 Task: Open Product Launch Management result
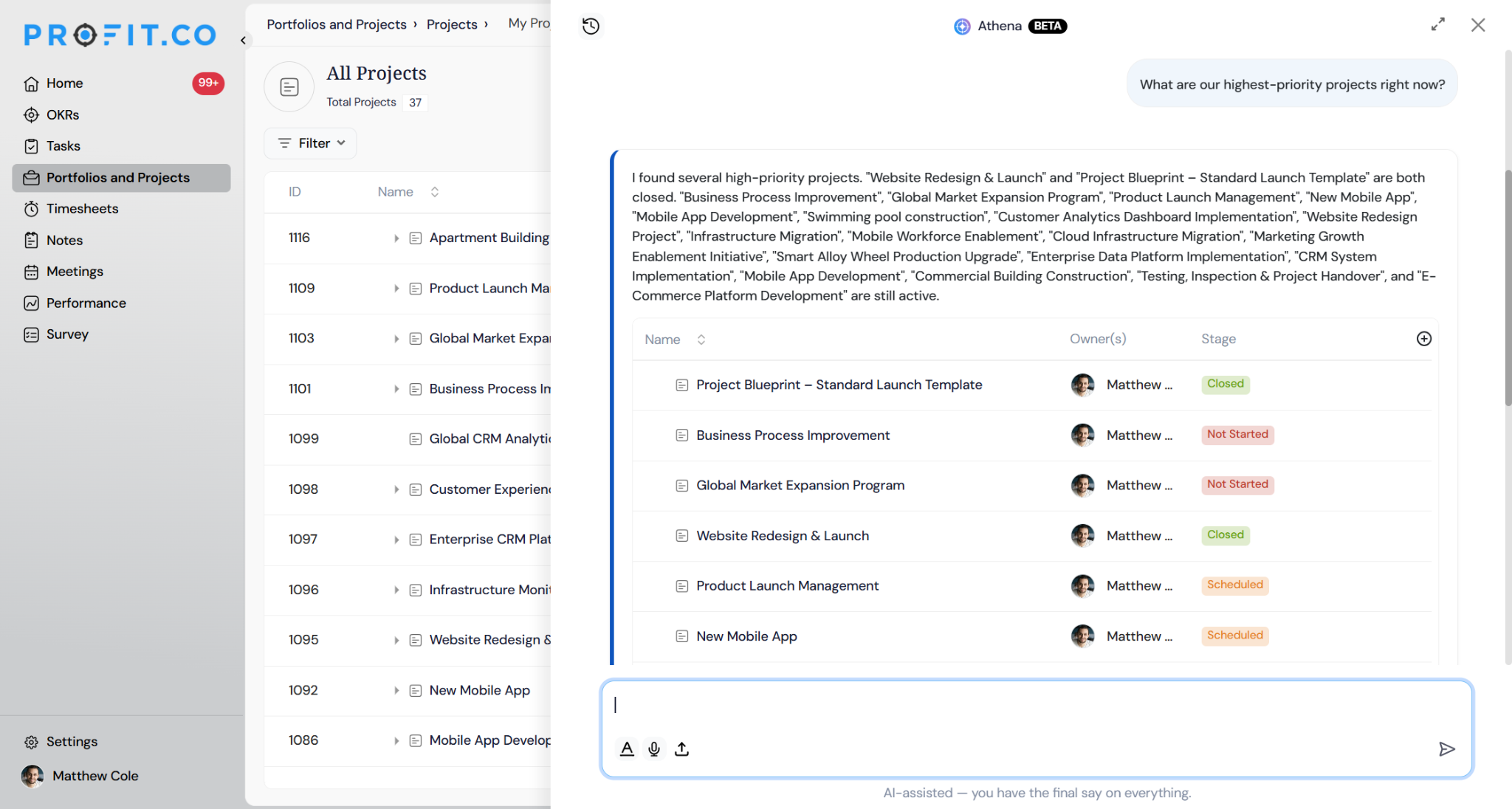(787, 585)
